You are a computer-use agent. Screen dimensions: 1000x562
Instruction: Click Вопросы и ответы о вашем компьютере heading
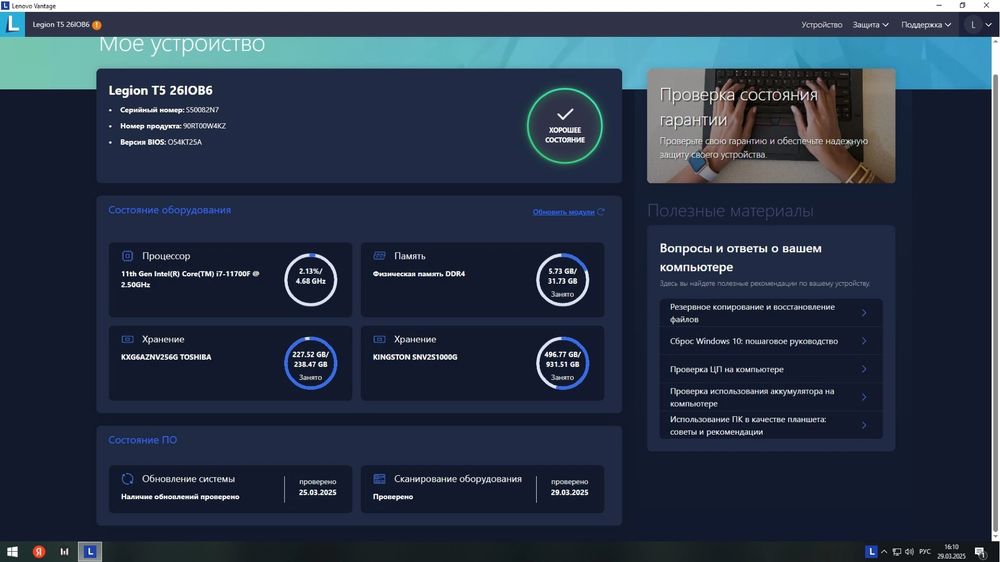click(740, 258)
